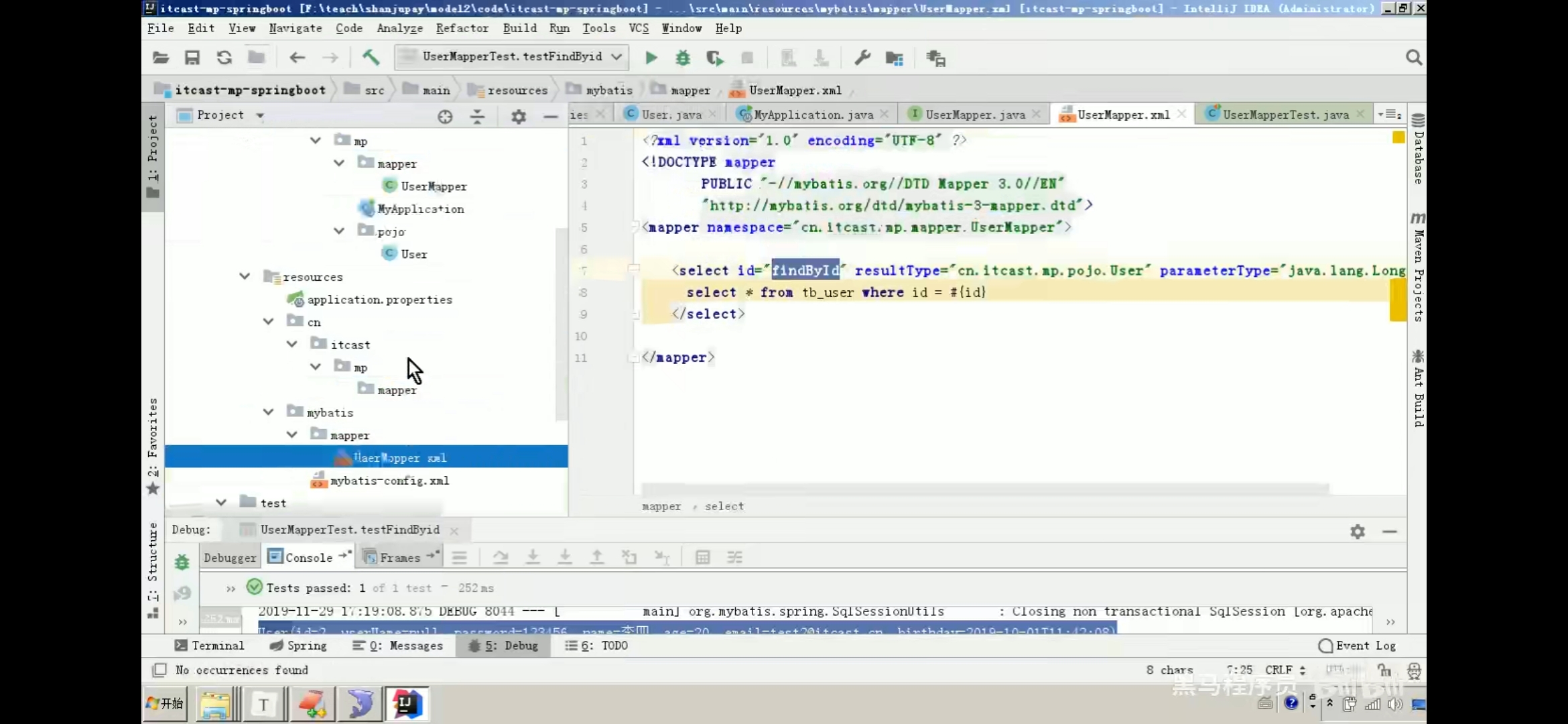Click the Step Over debugger icon
1568x724 pixels.
(500, 557)
